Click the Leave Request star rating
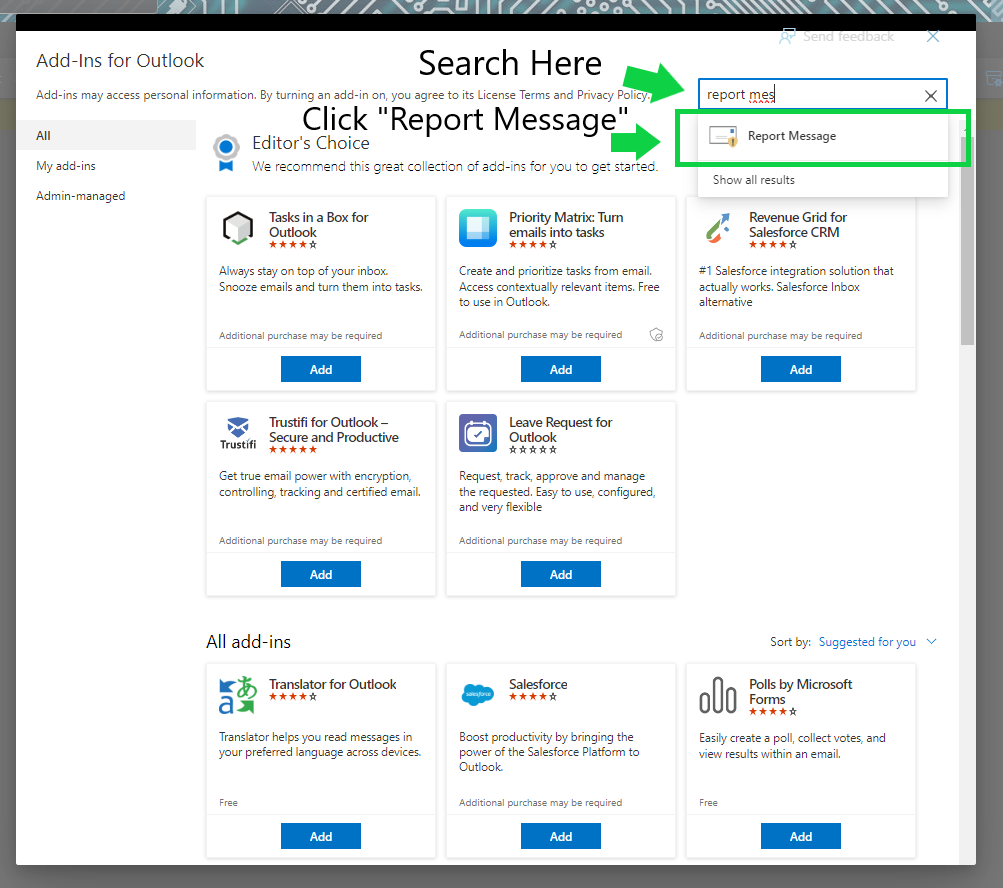 533,449
